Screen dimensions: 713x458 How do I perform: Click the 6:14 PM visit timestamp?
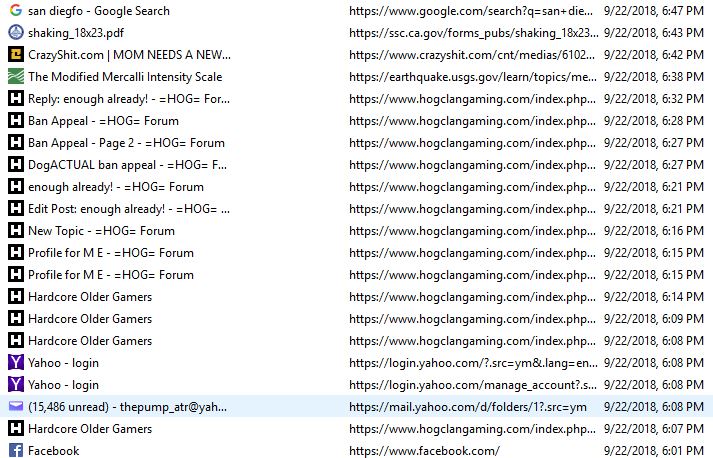point(654,297)
